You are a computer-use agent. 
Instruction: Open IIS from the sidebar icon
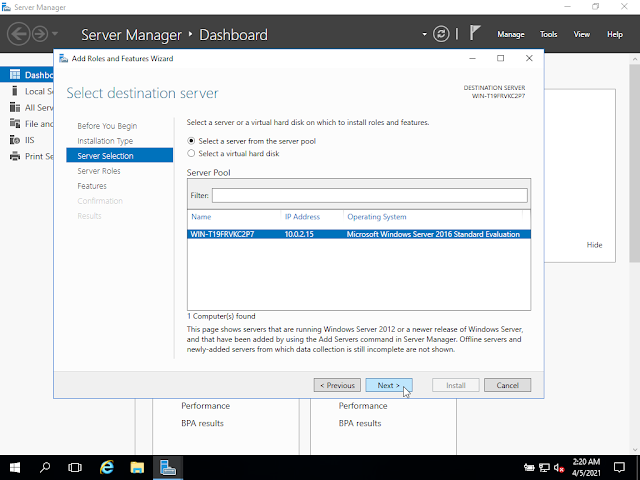(15, 140)
